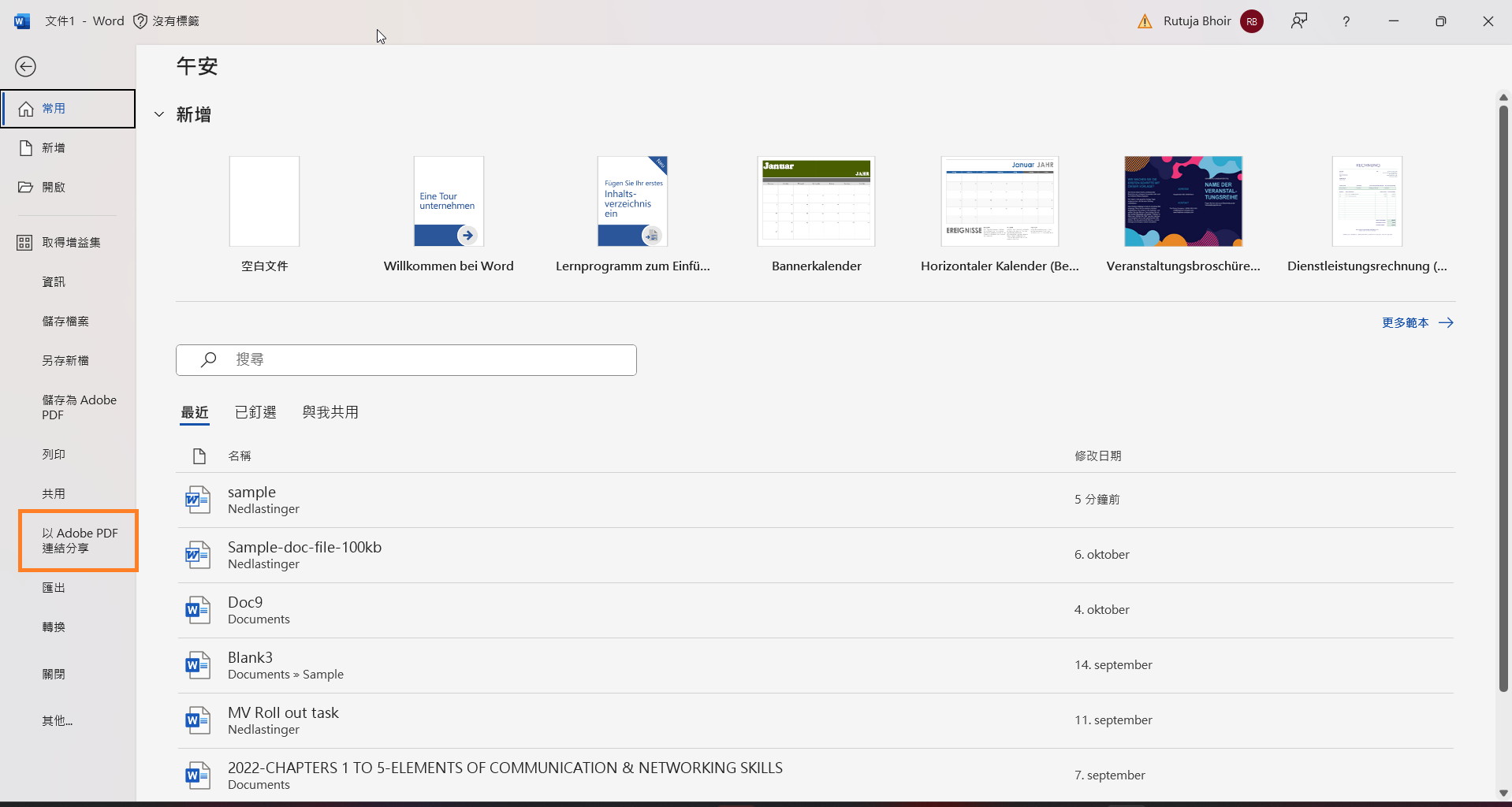Open the 常用 home page icon
The width and height of the screenshot is (1512, 807).
click(x=26, y=109)
